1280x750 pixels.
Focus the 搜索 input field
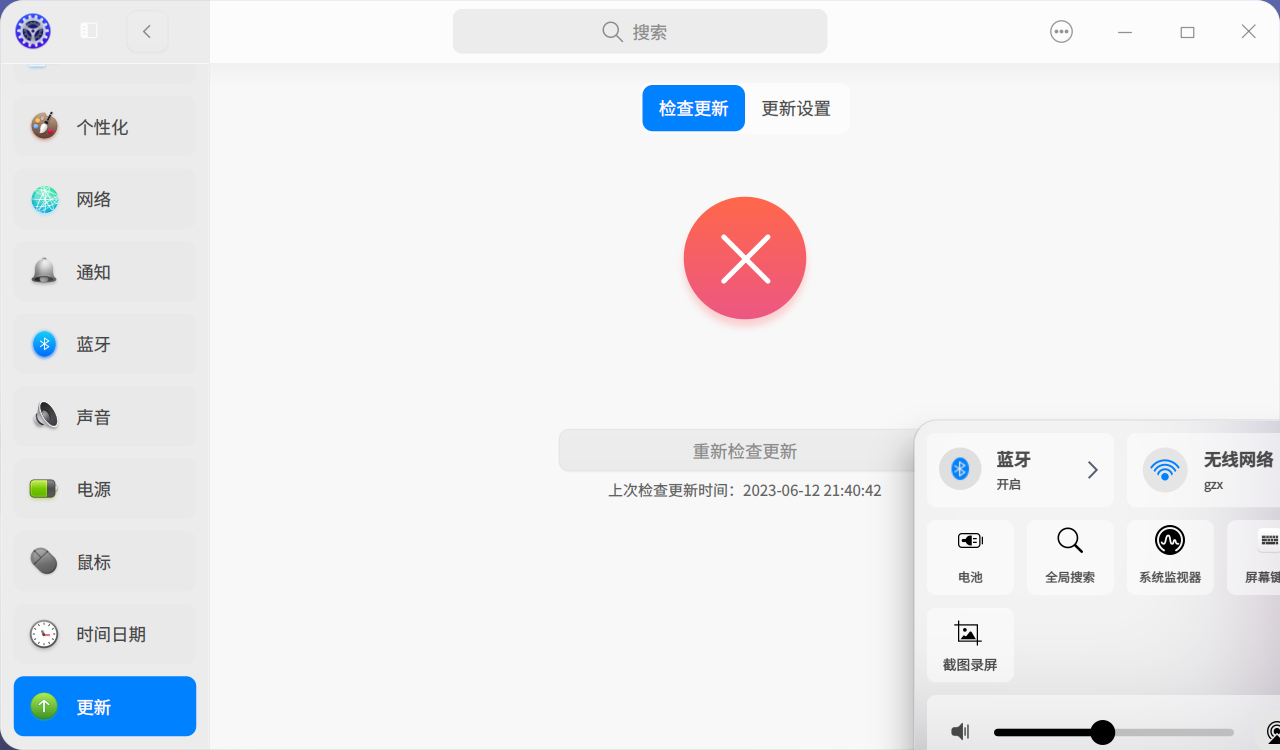click(640, 31)
